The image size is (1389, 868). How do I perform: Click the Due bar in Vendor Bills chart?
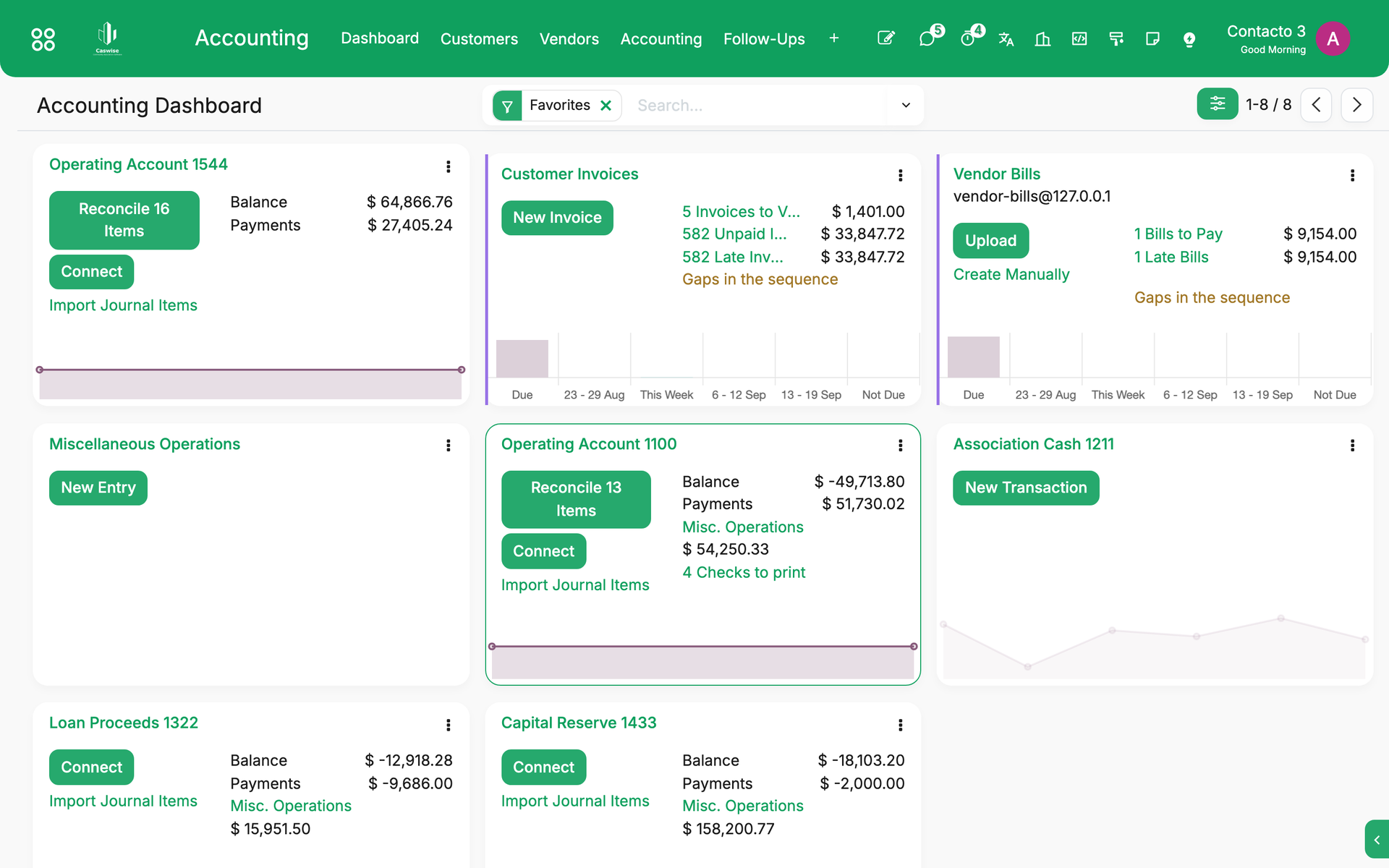[973, 357]
